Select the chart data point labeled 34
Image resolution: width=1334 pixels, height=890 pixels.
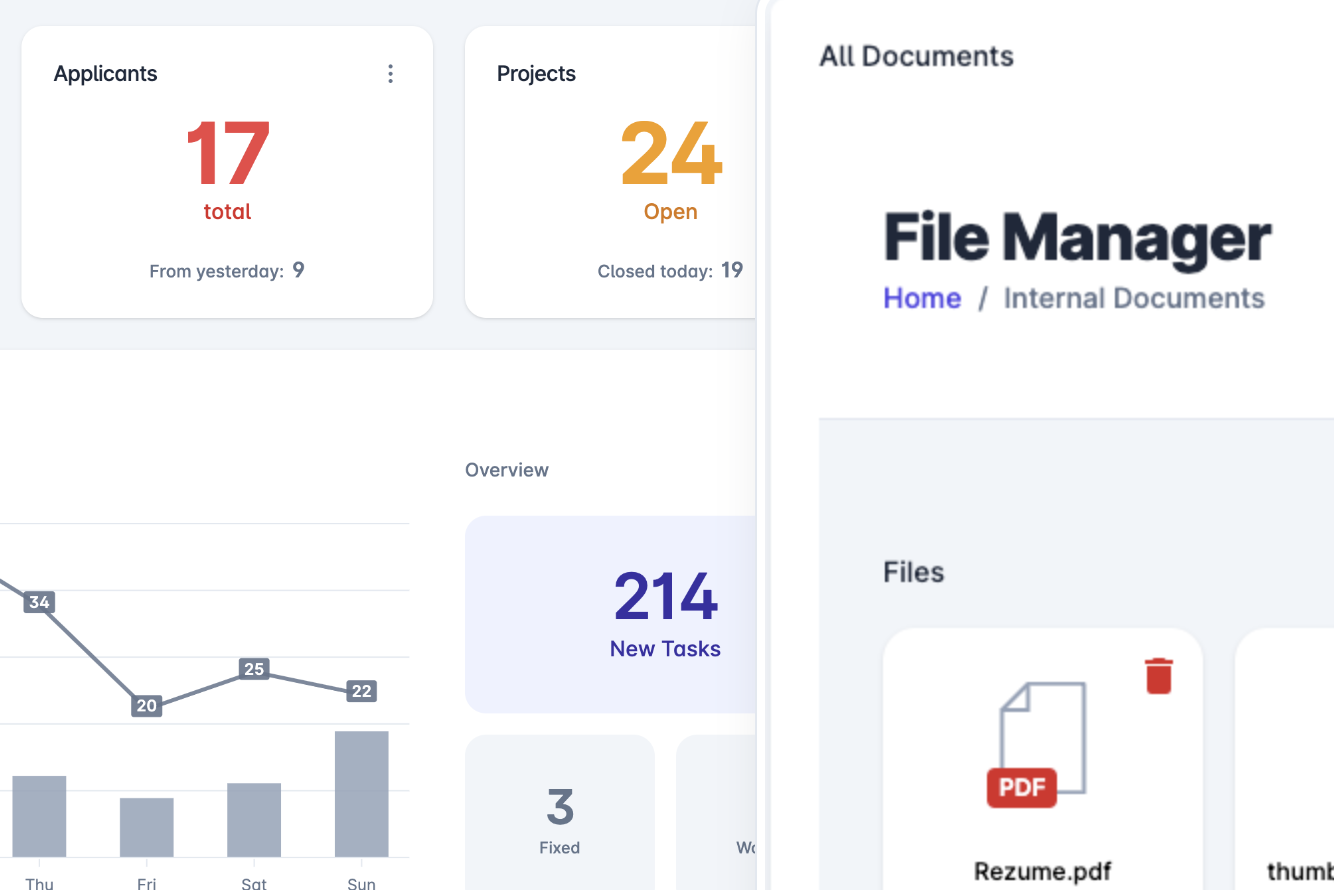[39, 602]
